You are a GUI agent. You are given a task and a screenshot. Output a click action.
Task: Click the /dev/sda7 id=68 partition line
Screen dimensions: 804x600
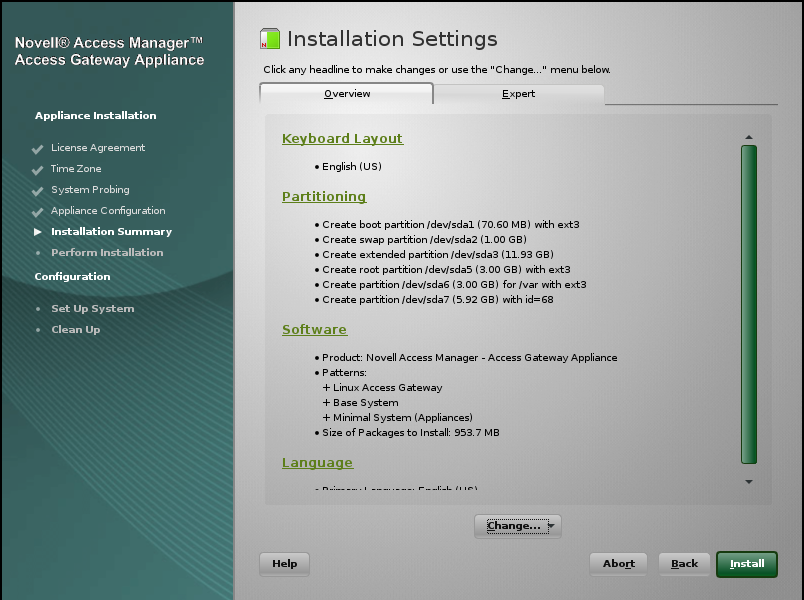coord(438,299)
